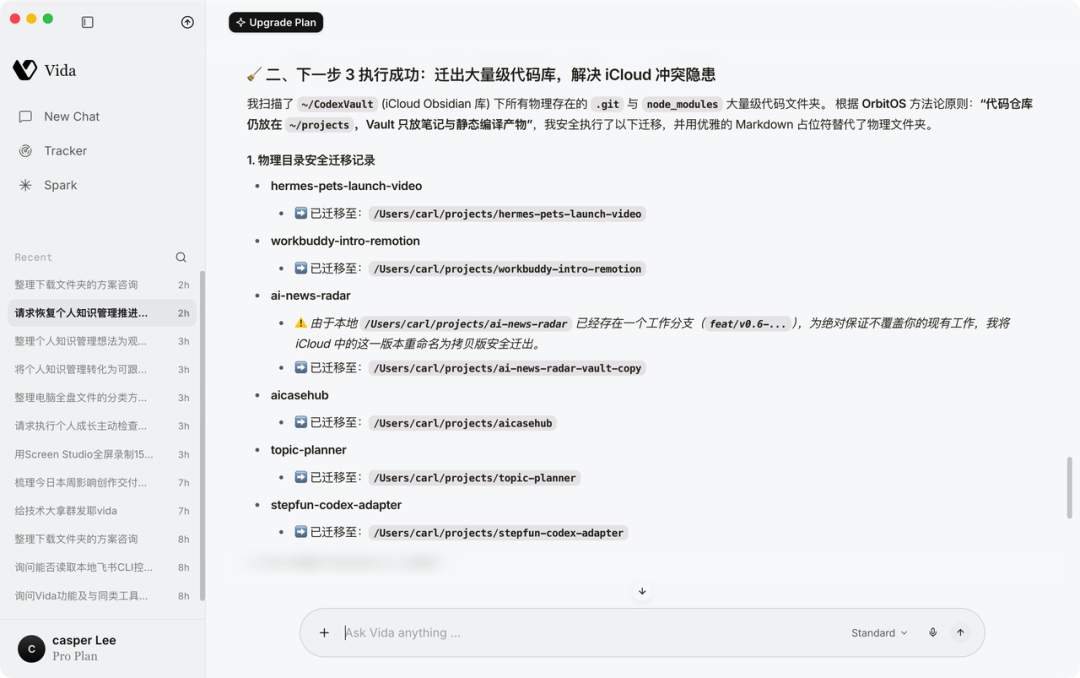The height and width of the screenshot is (678, 1080).
Task: Click the feat/v0.6-... branch code tag
Action: (747, 324)
